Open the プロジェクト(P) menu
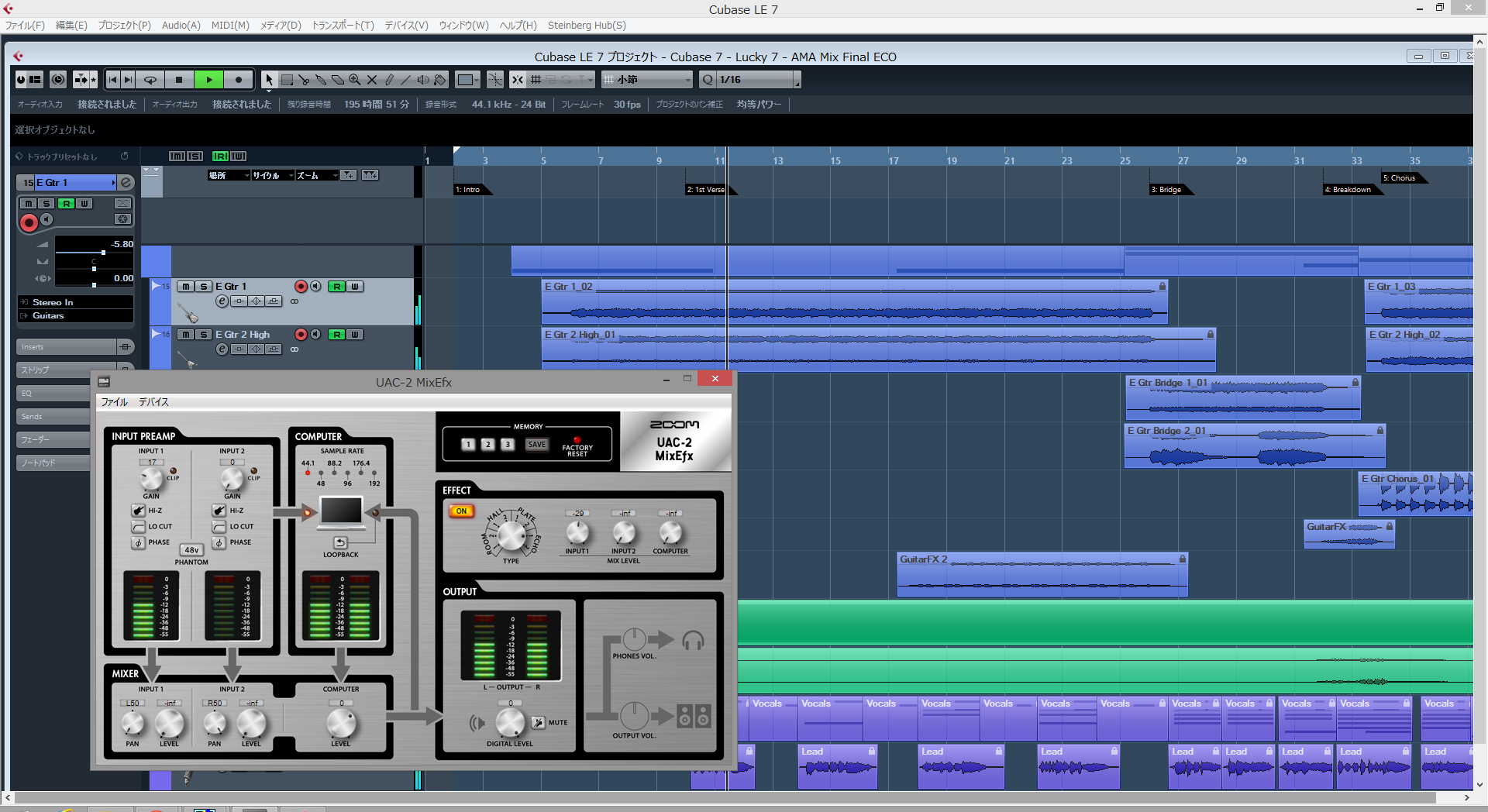Viewport: 1488px width, 812px height. pos(124,26)
